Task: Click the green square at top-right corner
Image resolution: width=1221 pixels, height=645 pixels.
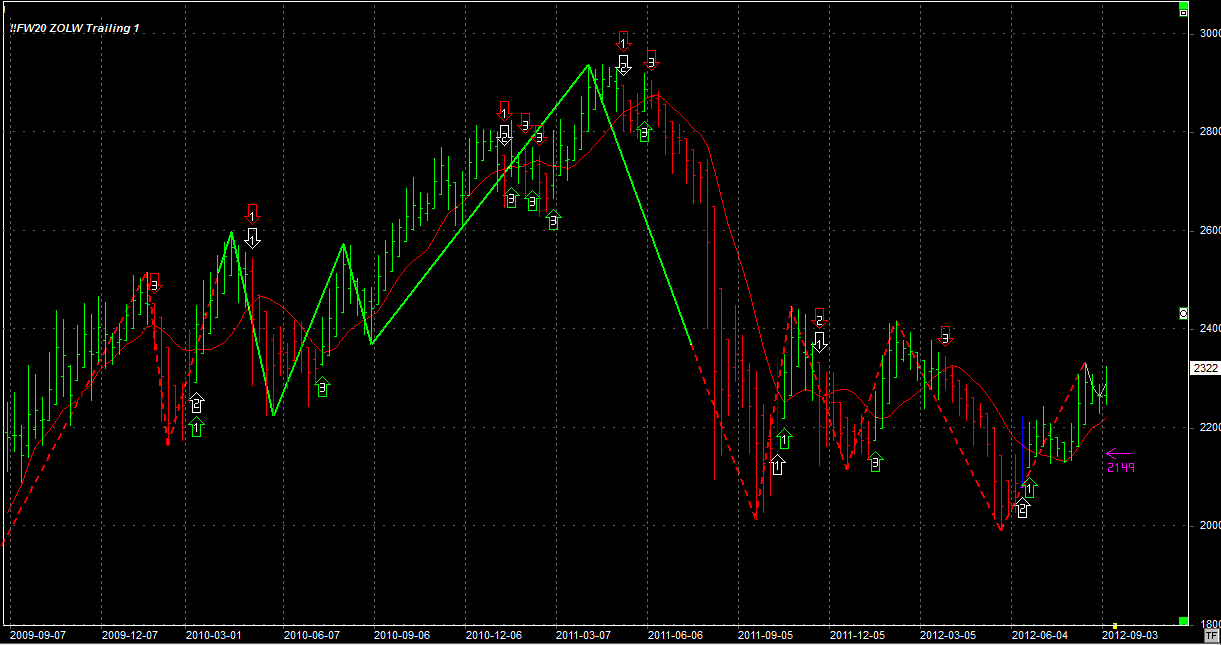Action: tap(1184, 10)
